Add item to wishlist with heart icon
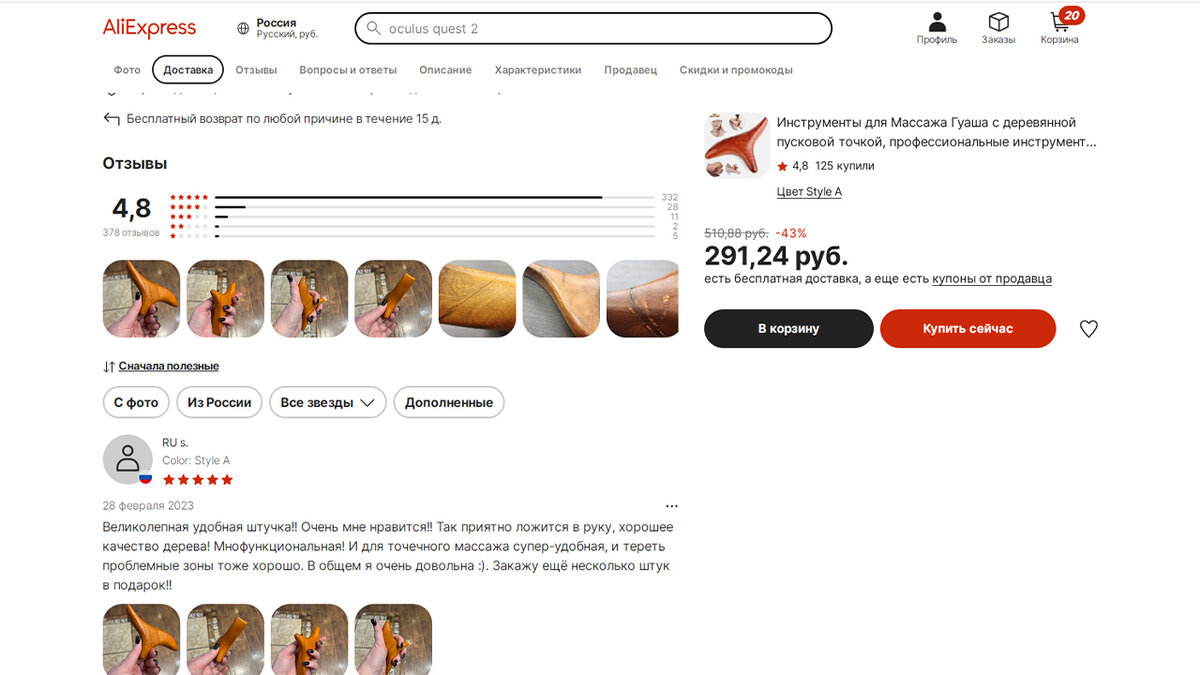This screenshot has height=675, width=1200. pos(1088,328)
